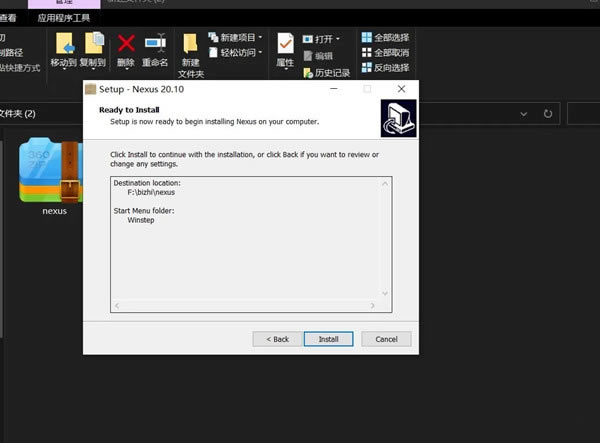This screenshot has width=600, height=443.
Task: Open the Application Tools (应用程序工具) tab
Action: tap(64, 18)
